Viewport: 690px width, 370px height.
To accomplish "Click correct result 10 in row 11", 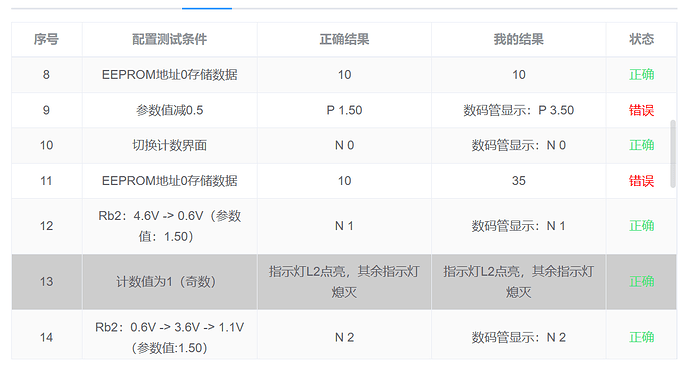I will point(344,181).
